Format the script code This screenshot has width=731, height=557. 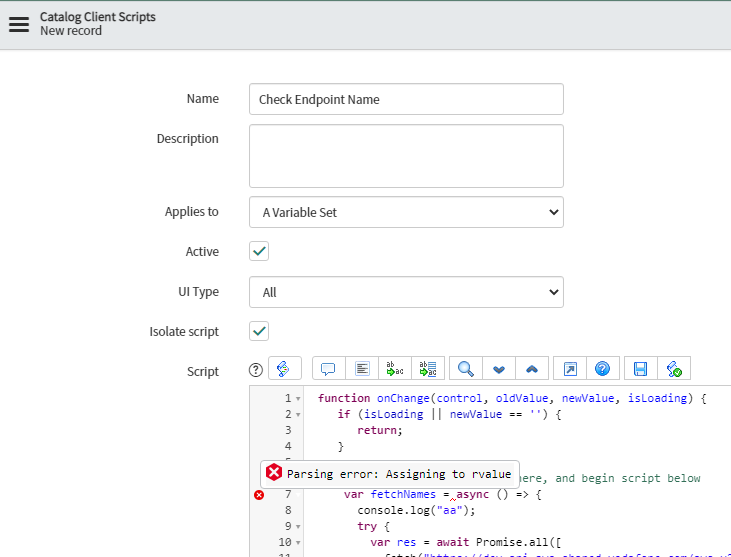click(362, 369)
